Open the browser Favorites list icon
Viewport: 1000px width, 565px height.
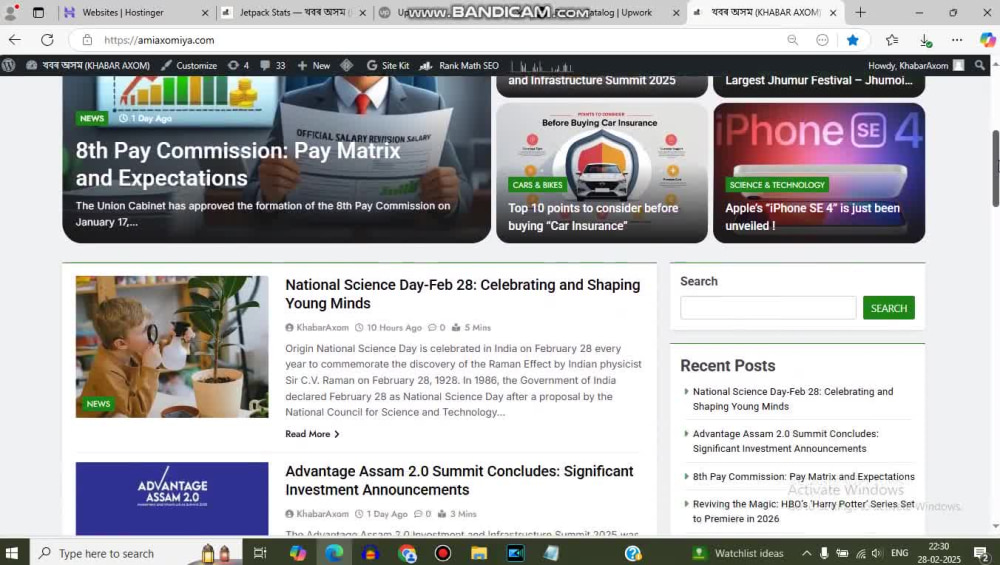pyautogui.click(x=892, y=40)
